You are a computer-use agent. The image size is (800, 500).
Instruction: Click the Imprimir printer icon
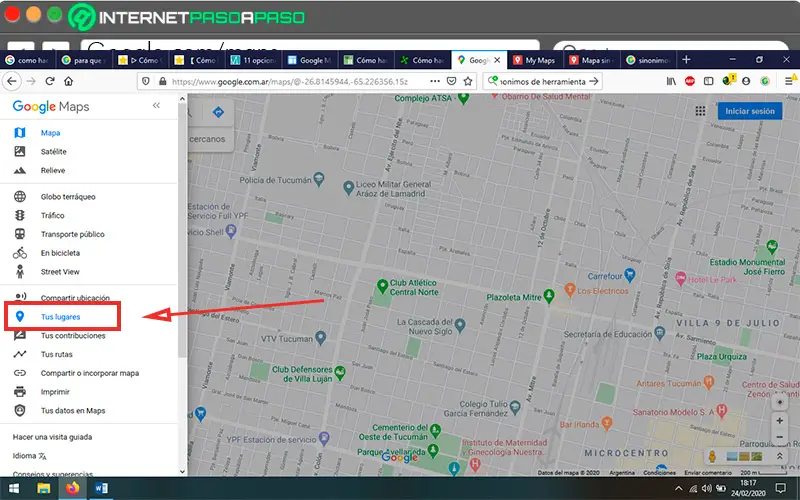coord(19,392)
